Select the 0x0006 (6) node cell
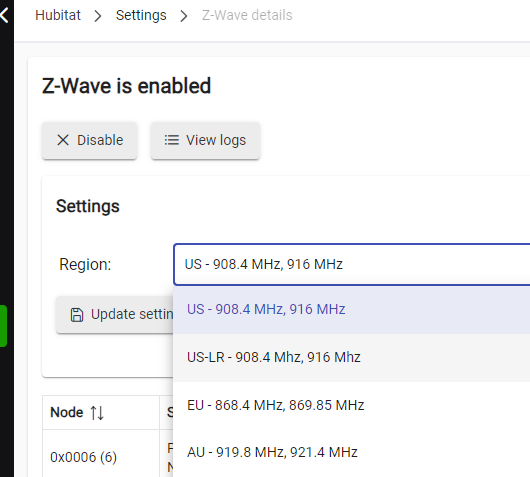The image size is (530, 477). point(83,457)
